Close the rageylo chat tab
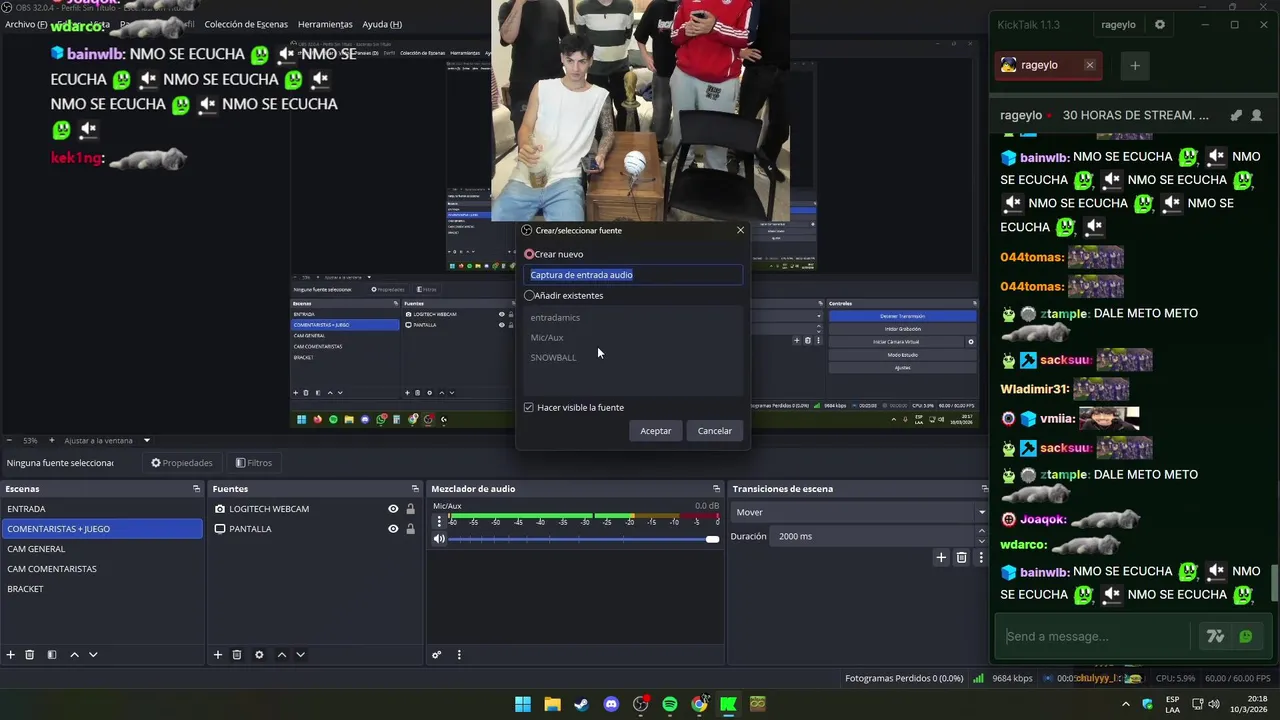The height and width of the screenshot is (720, 1280). 1090,65
